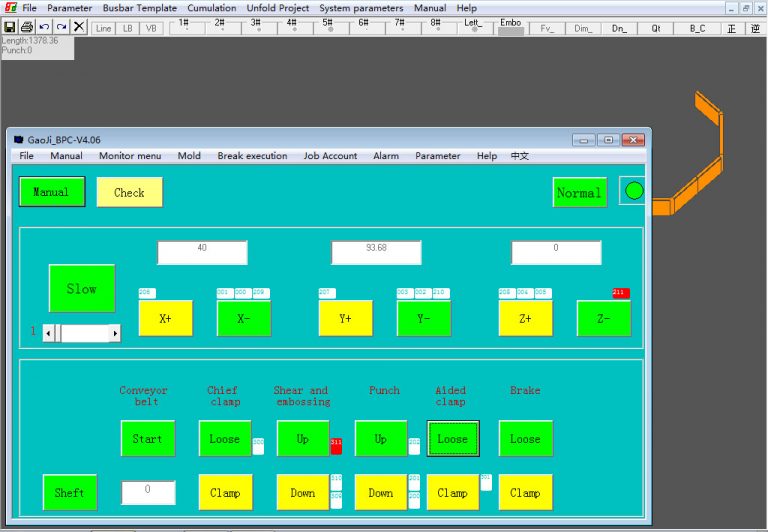The height and width of the screenshot is (532, 768).
Task: Select the Embo embossing toolbar button
Action: pyautogui.click(x=510, y=26)
